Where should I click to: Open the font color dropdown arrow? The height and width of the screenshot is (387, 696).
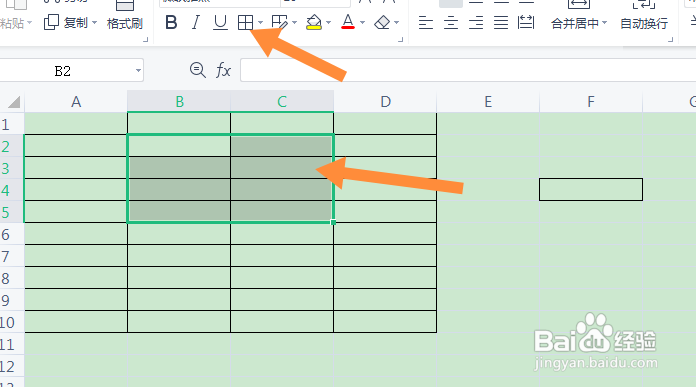(x=363, y=22)
